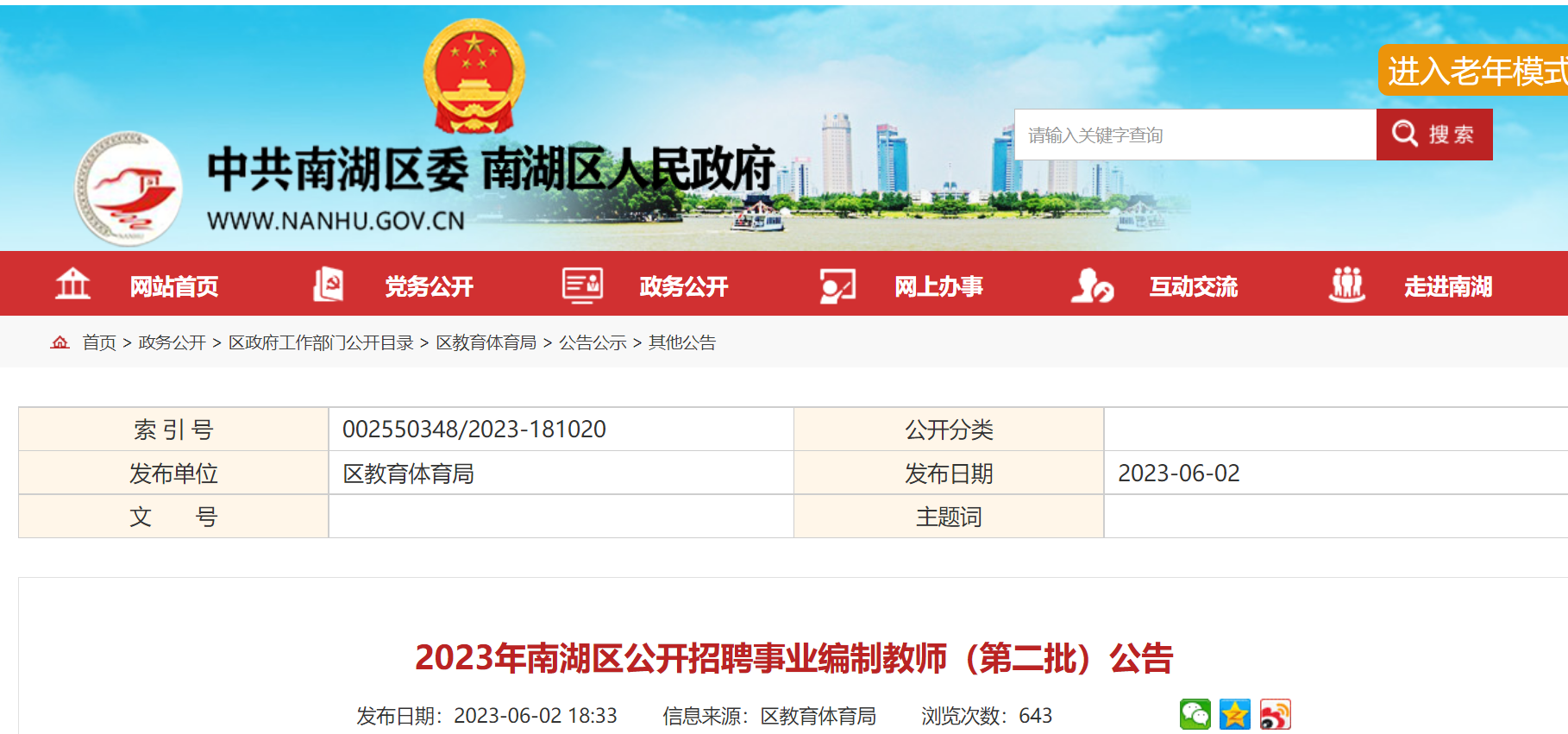Click the national emblem icon in header
Viewport: 1568px width, 734px height.
[x=474, y=76]
